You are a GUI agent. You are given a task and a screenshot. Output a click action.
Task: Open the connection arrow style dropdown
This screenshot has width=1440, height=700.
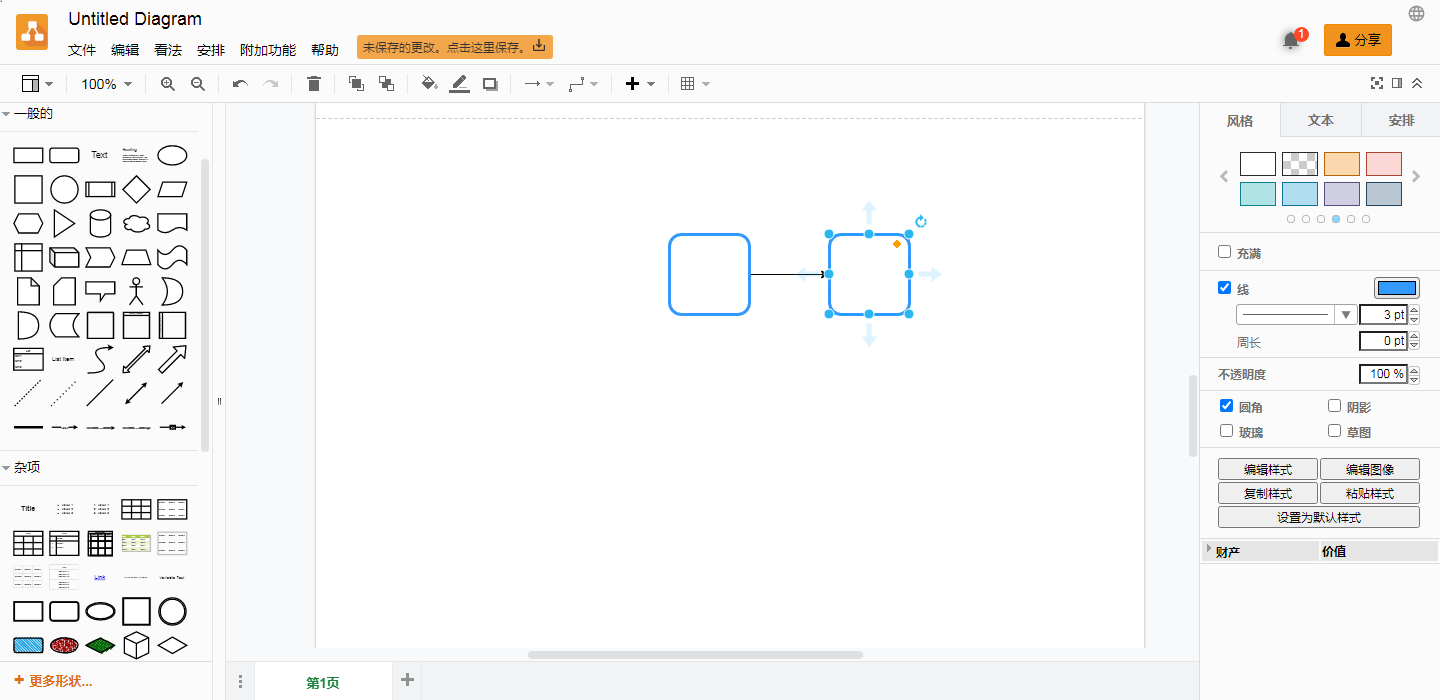pyautogui.click(x=539, y=84)
